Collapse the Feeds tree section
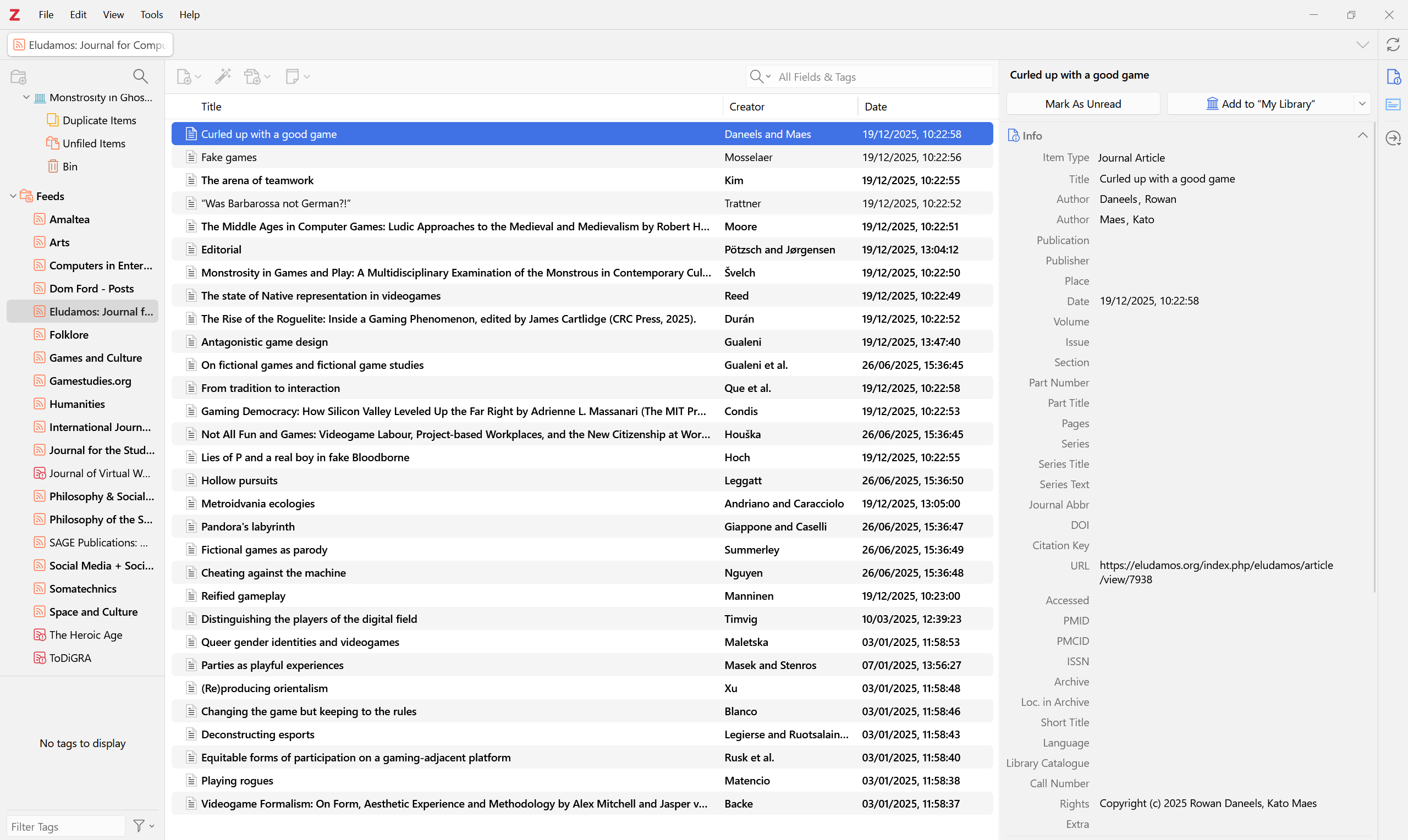 tap(13, 196)
